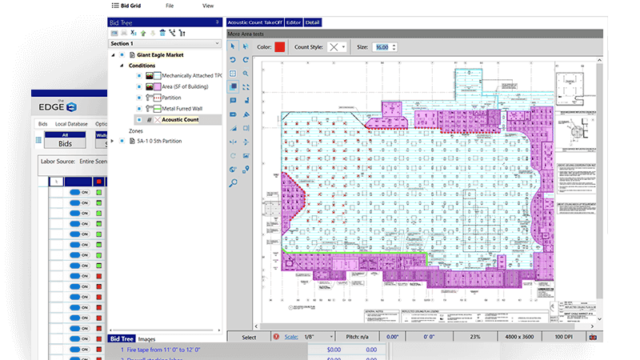Click the EDGE logo in the background window
This screenshot has width=640, height=360.
pyautogui.click(x=58, y=107)
